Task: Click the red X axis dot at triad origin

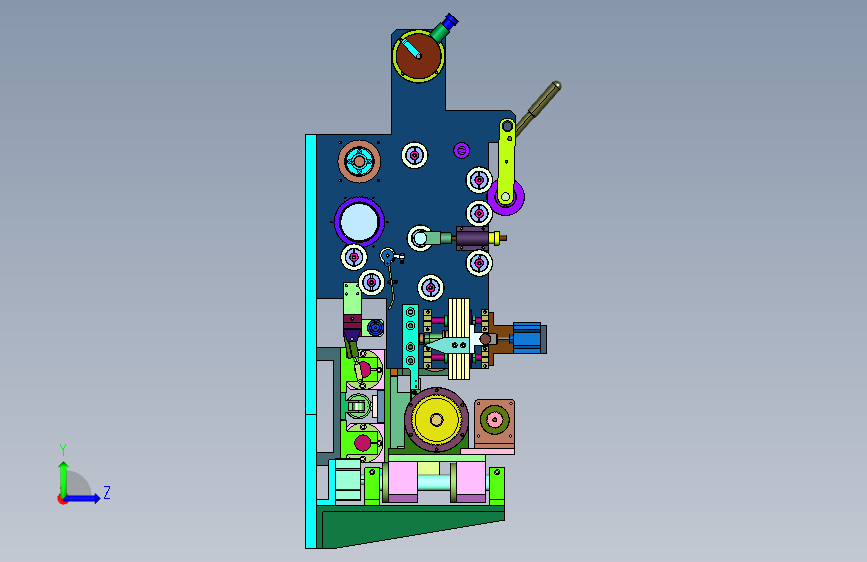Action: click(62, 499)
